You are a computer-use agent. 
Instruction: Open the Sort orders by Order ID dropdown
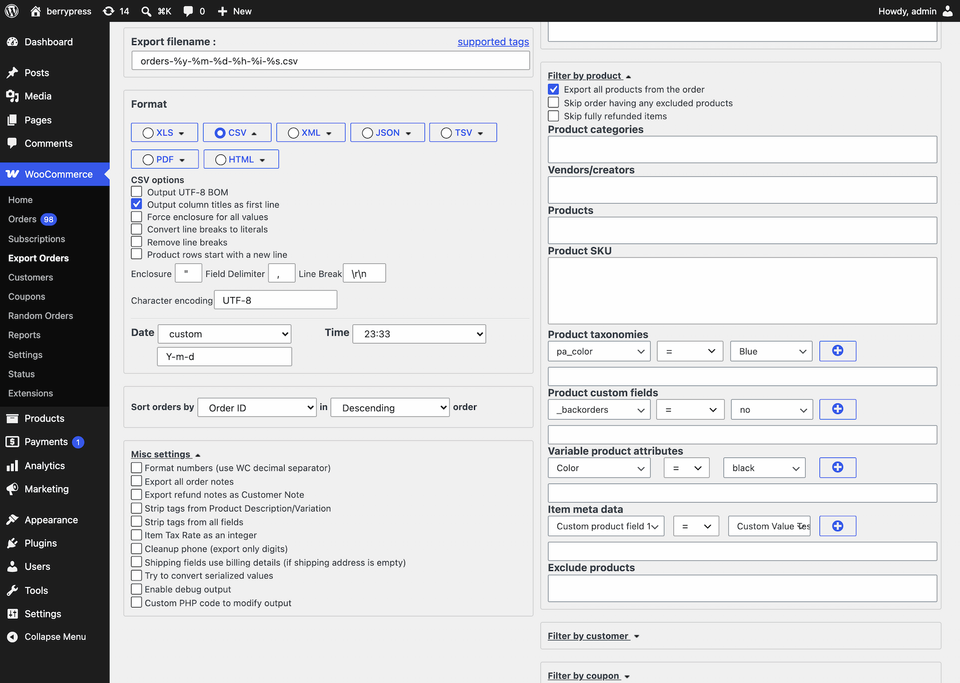tap(257, 408)
